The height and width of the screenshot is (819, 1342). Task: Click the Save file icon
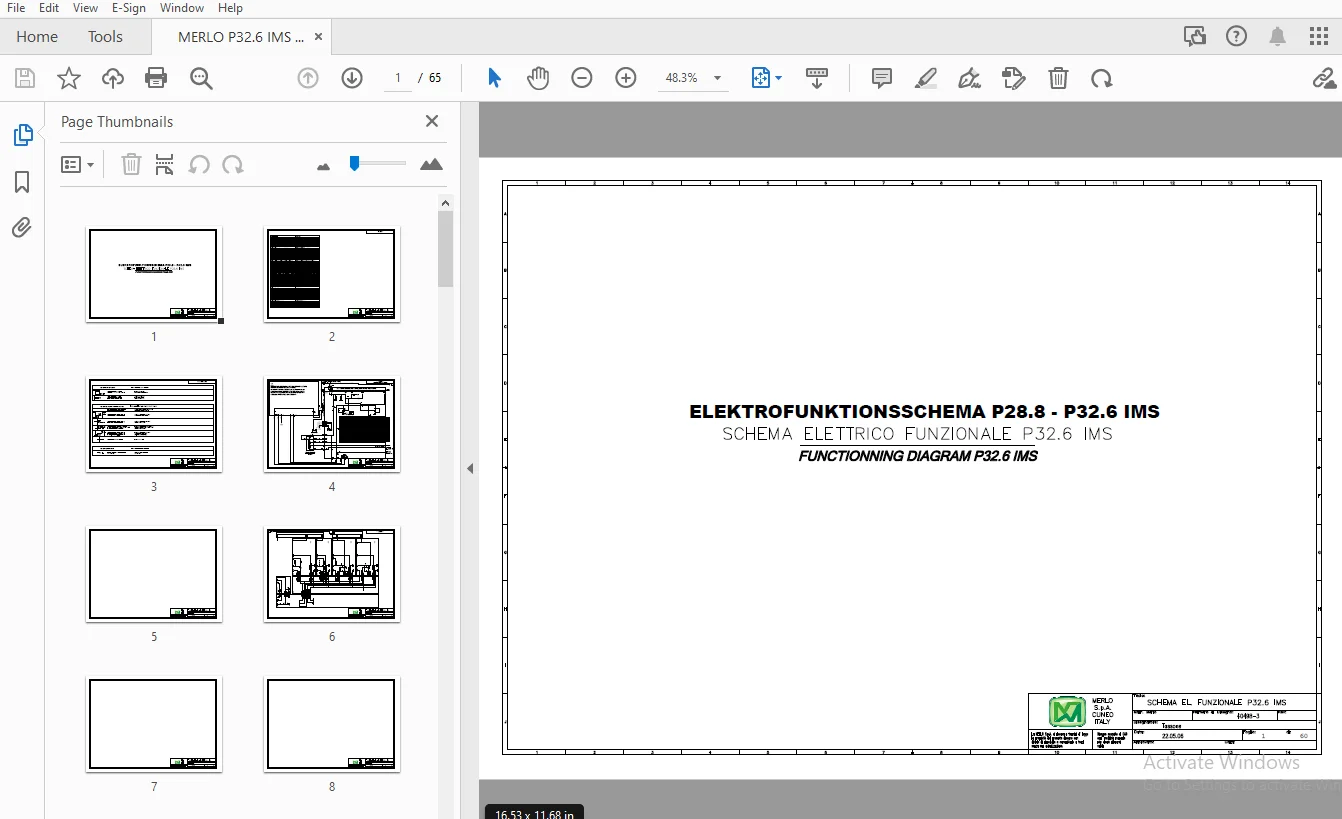(x=25, y=78)
